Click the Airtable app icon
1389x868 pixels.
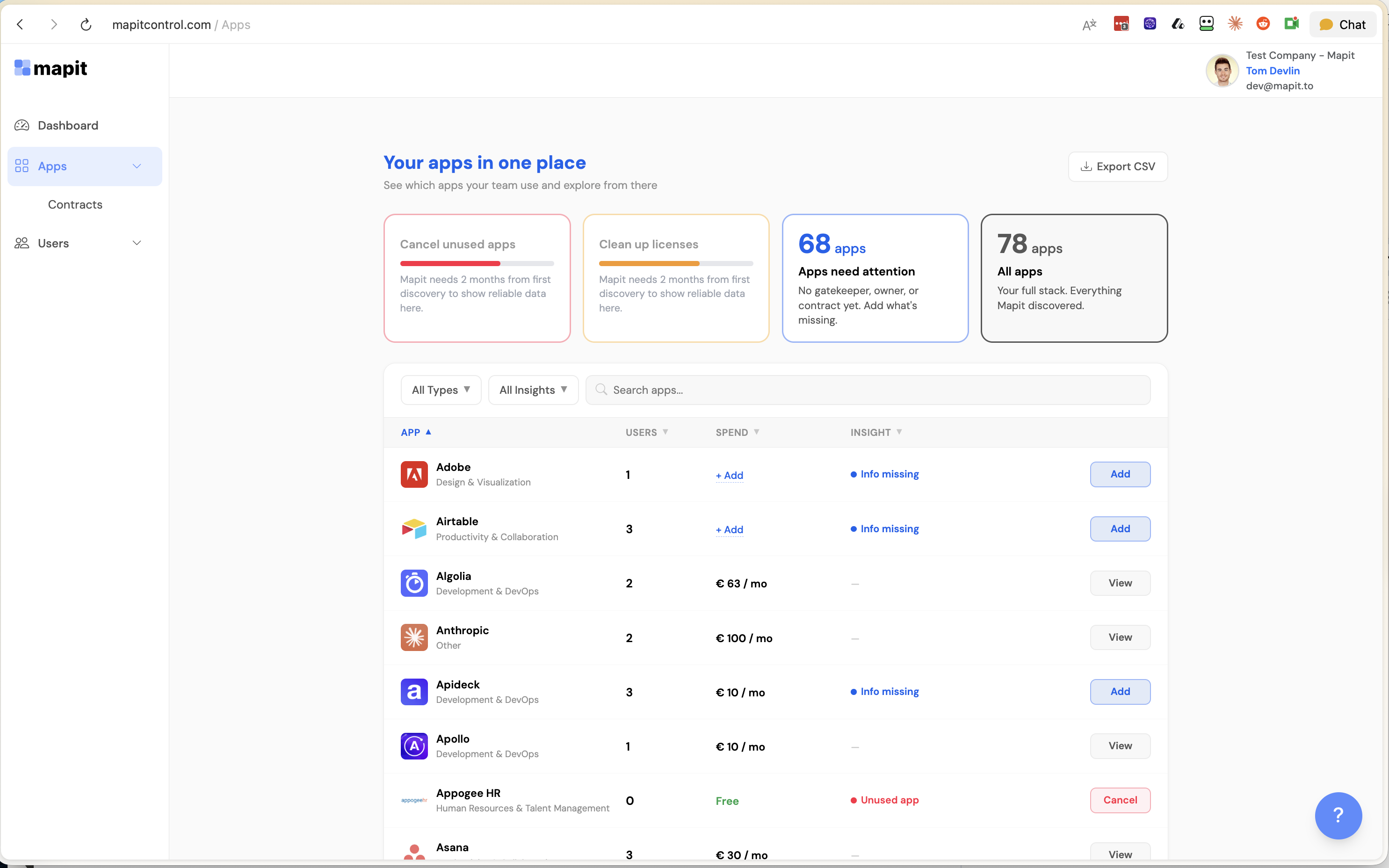click(x=414, y=529)
